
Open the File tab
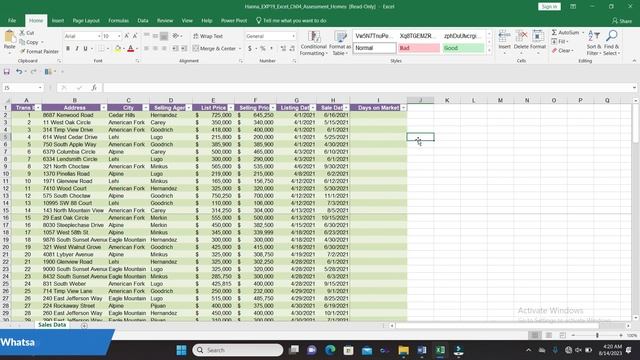(12, 20)
